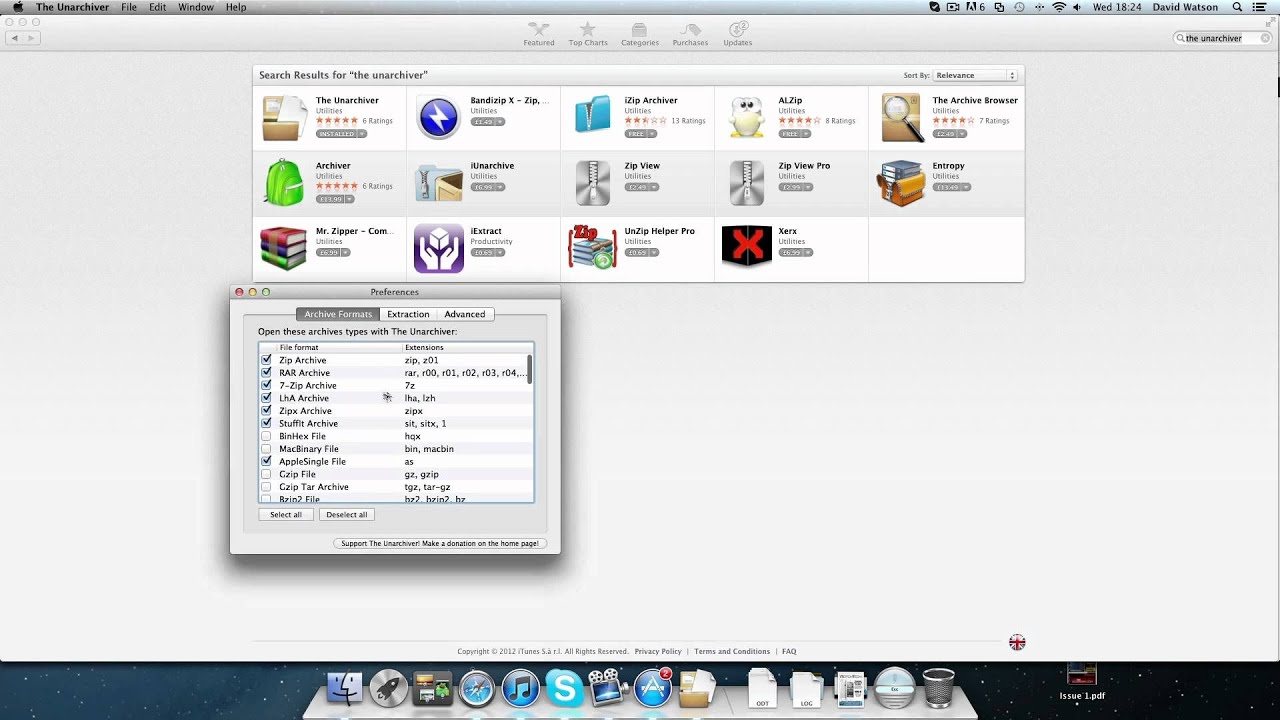Expand The Unarchiver INSTALLED button arrow
Image resolution: width=1280 pixels, height=720 pixels.
point(362,134)
